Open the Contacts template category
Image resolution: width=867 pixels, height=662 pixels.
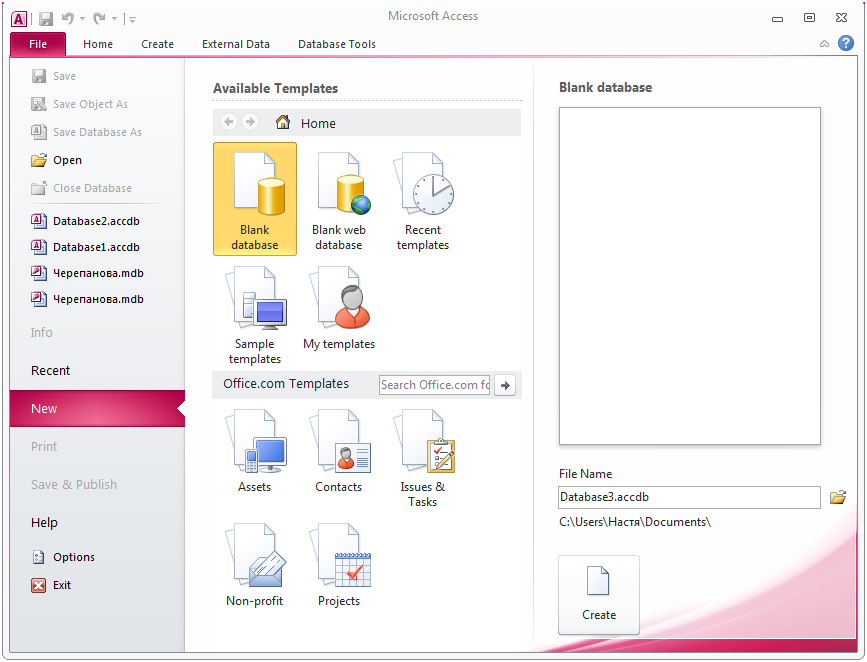pyautogui.click(x=339, y=451)
